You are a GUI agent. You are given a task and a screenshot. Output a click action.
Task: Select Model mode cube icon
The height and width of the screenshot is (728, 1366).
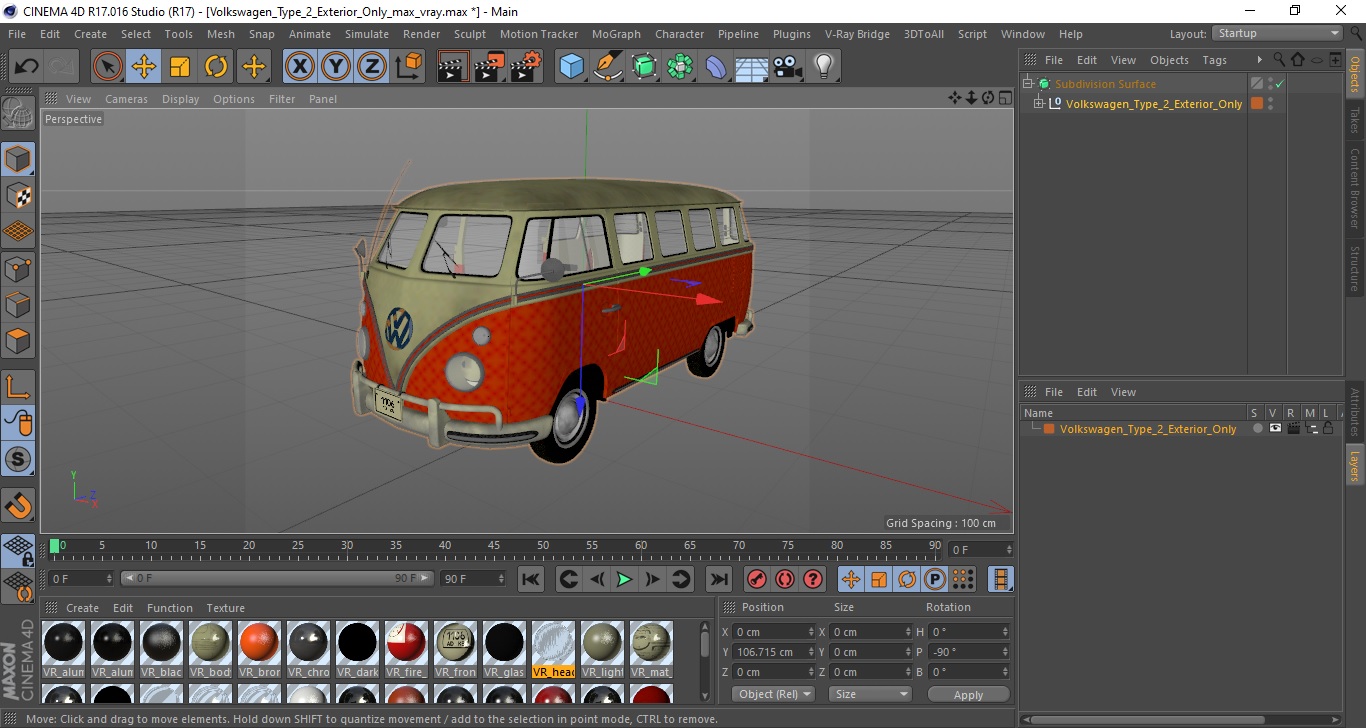18,159
